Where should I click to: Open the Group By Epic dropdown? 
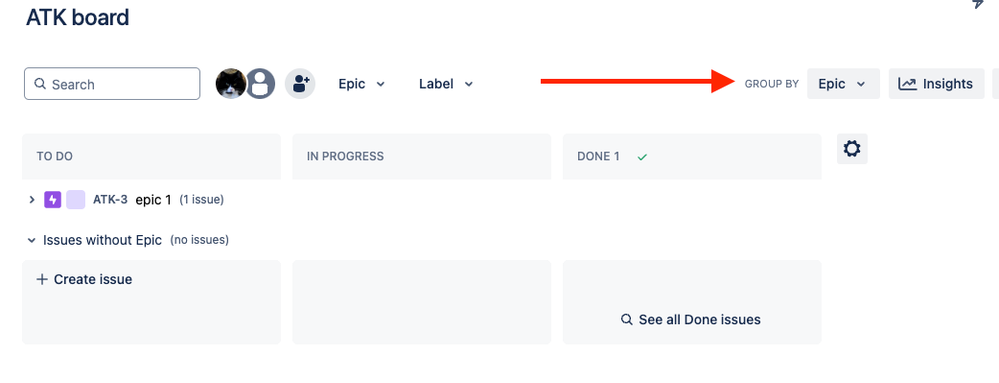tap(843, 83)
